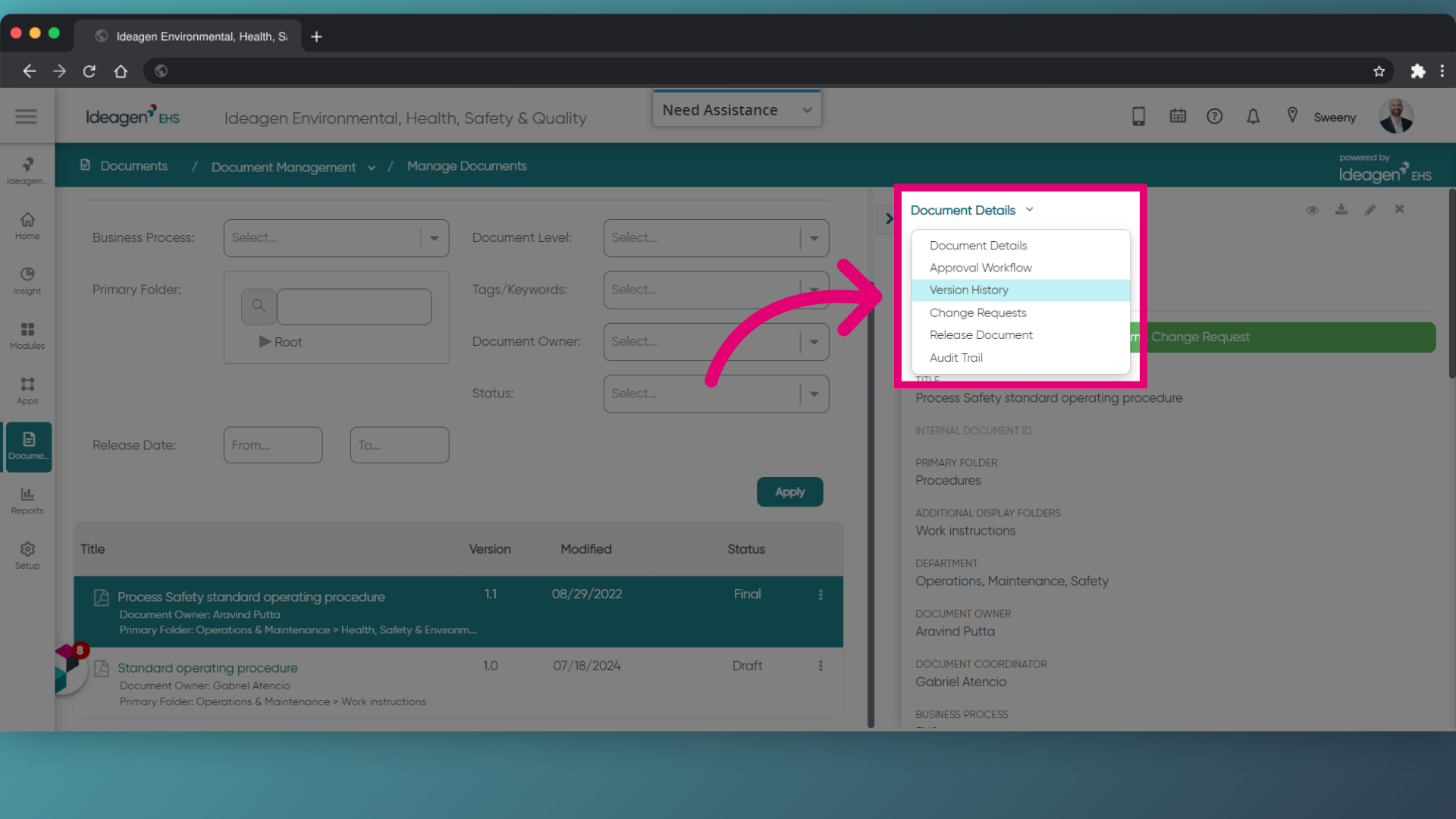This screenshot has width=1456, height=819.
Task: Open Sweeny's profile avatar
Action: click(x=1396, y=116)
